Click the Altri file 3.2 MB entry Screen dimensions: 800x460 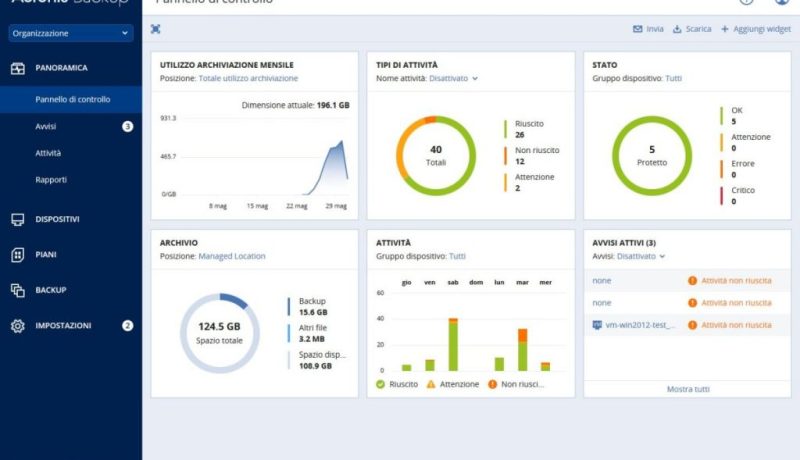[x=308, y=333]
